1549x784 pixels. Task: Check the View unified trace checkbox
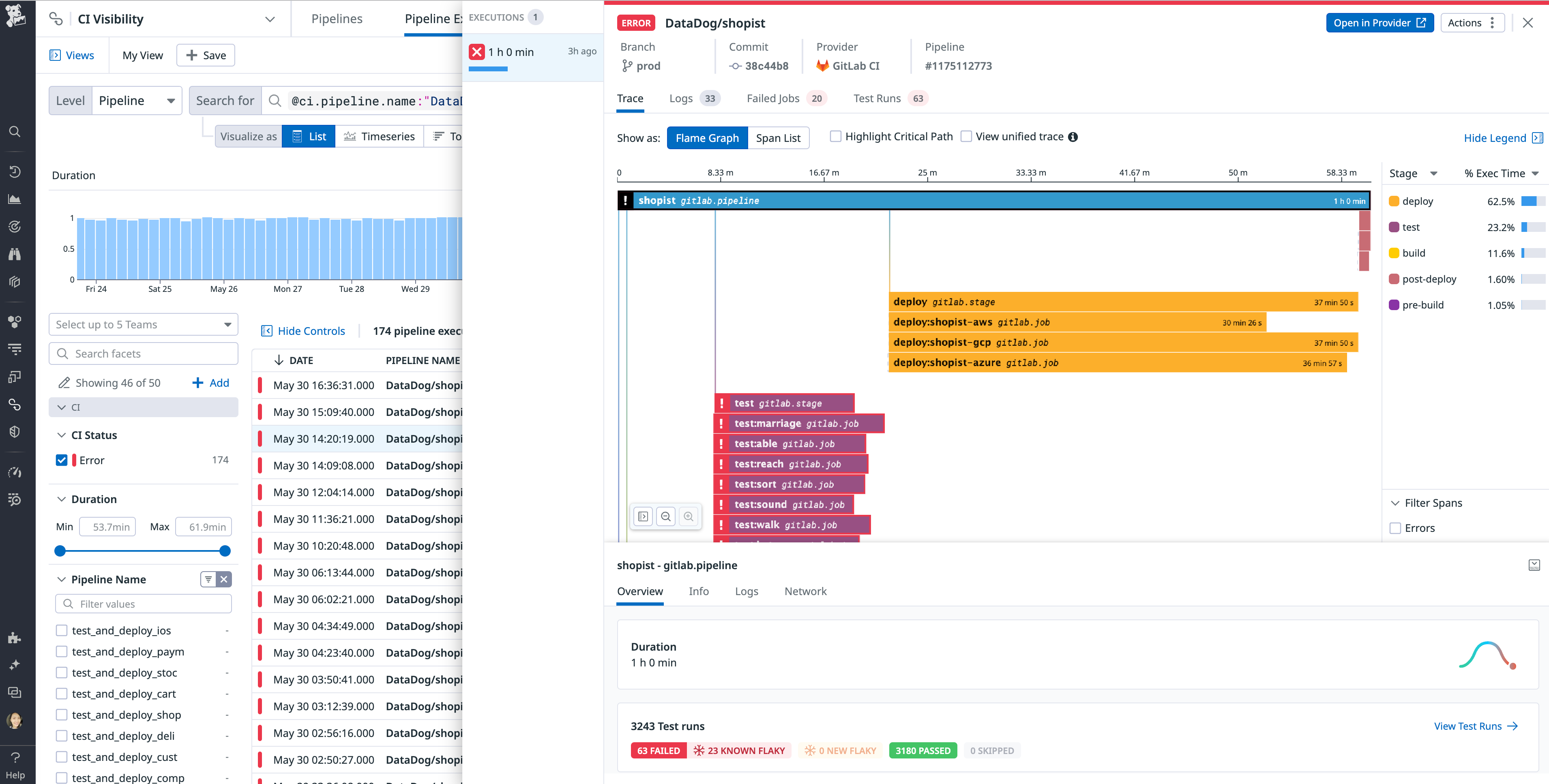tap(966, 136)
